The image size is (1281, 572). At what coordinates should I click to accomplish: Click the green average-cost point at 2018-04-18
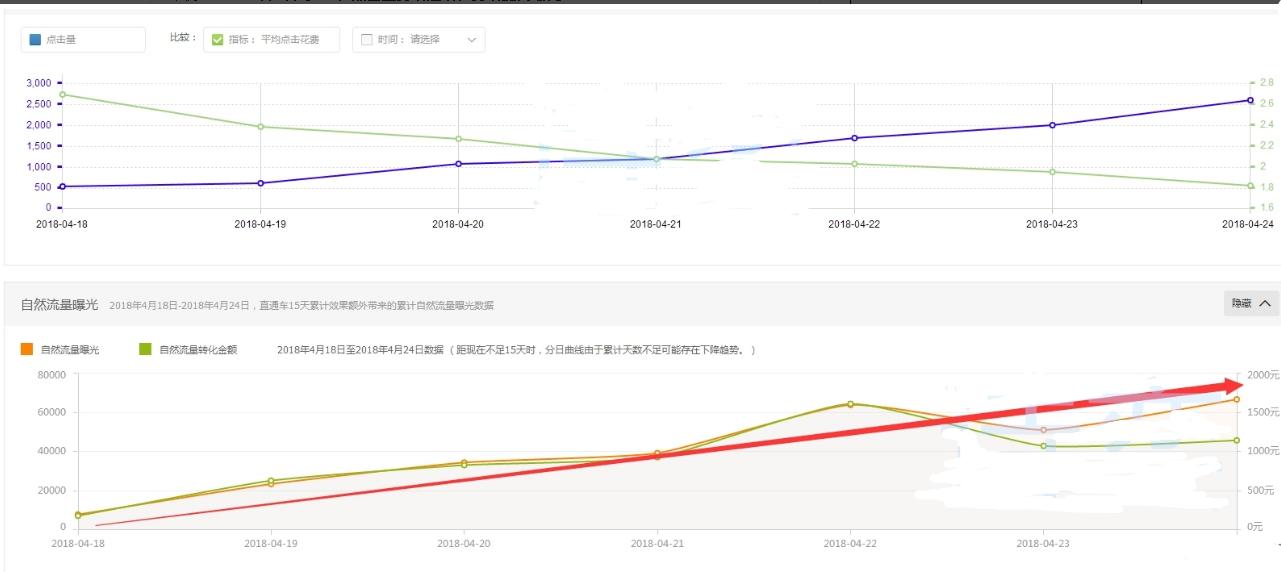[x=62, y=94]
